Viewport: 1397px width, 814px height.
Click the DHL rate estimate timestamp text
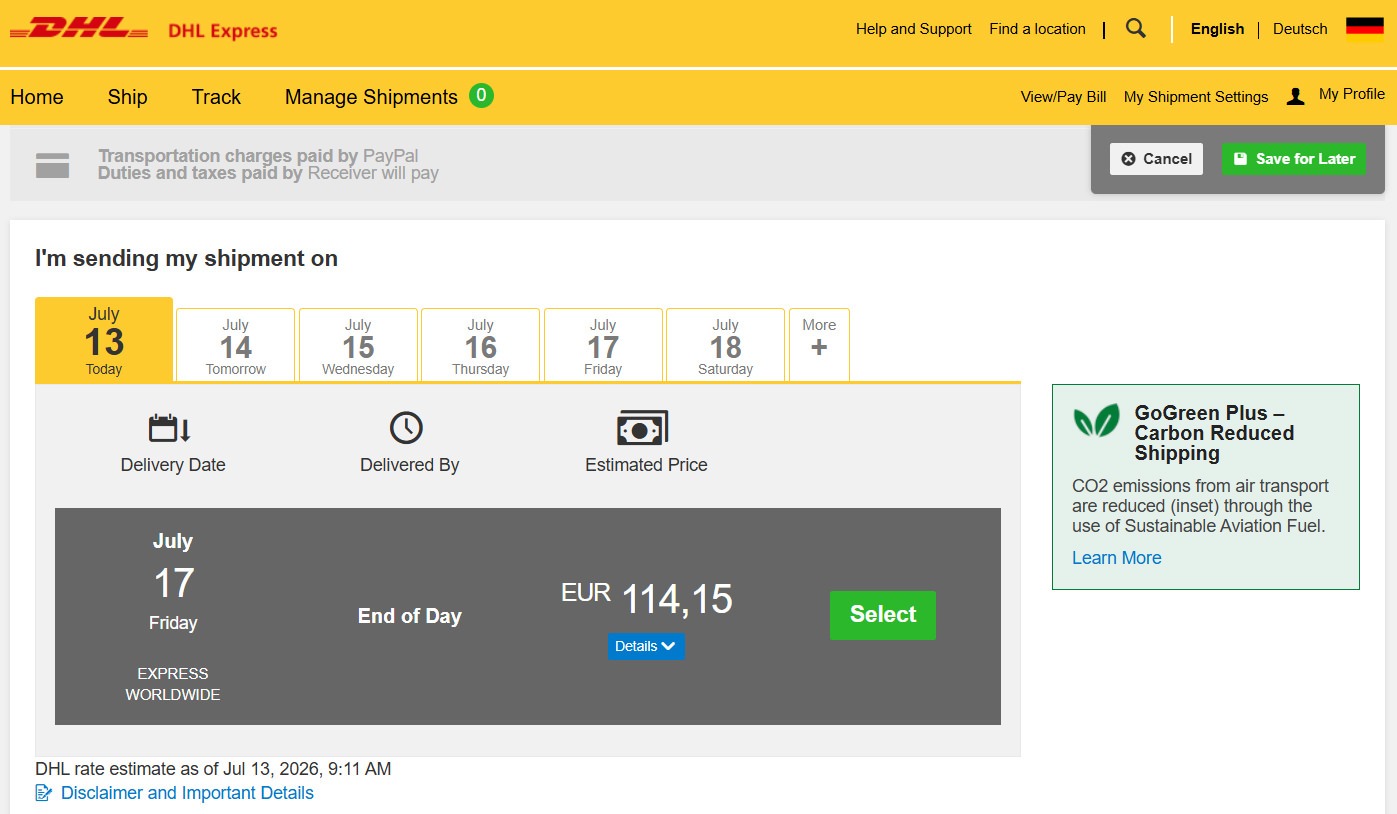point(213,769)
